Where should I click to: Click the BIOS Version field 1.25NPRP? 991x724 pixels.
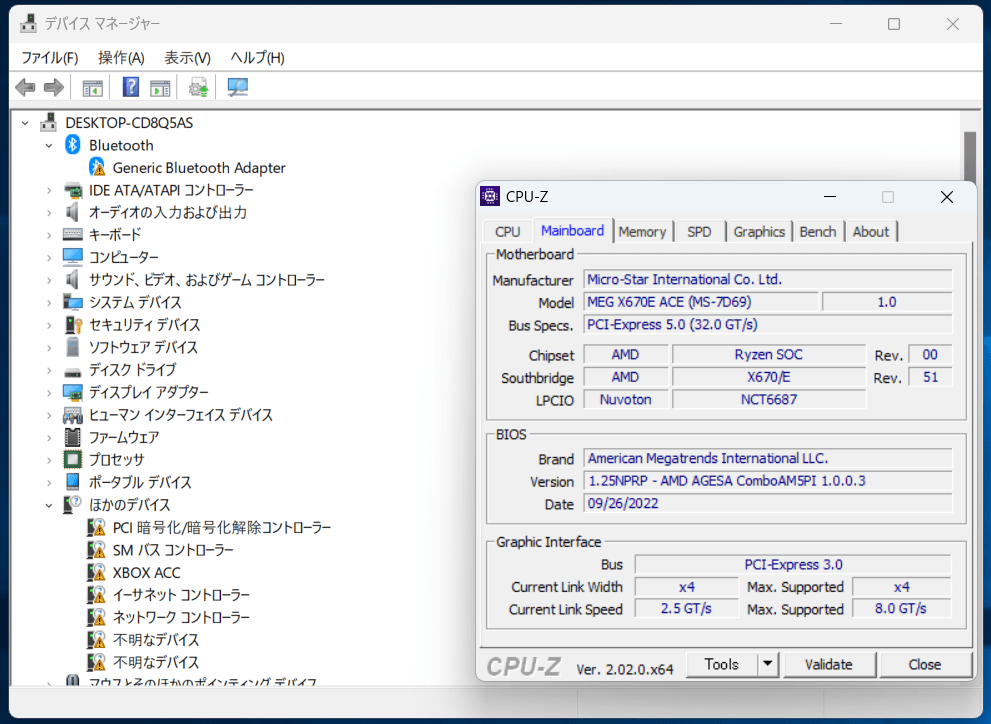point(768,481)
